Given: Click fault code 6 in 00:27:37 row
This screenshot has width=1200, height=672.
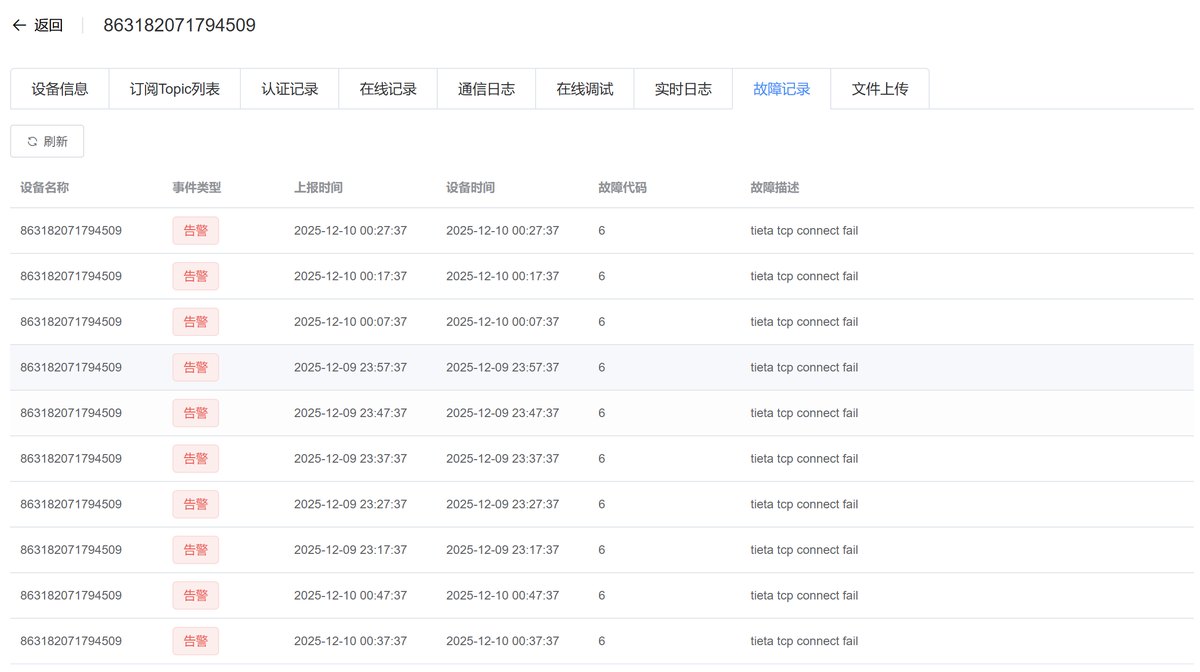Looking at the screenshot, I should [x=602, y=231].
